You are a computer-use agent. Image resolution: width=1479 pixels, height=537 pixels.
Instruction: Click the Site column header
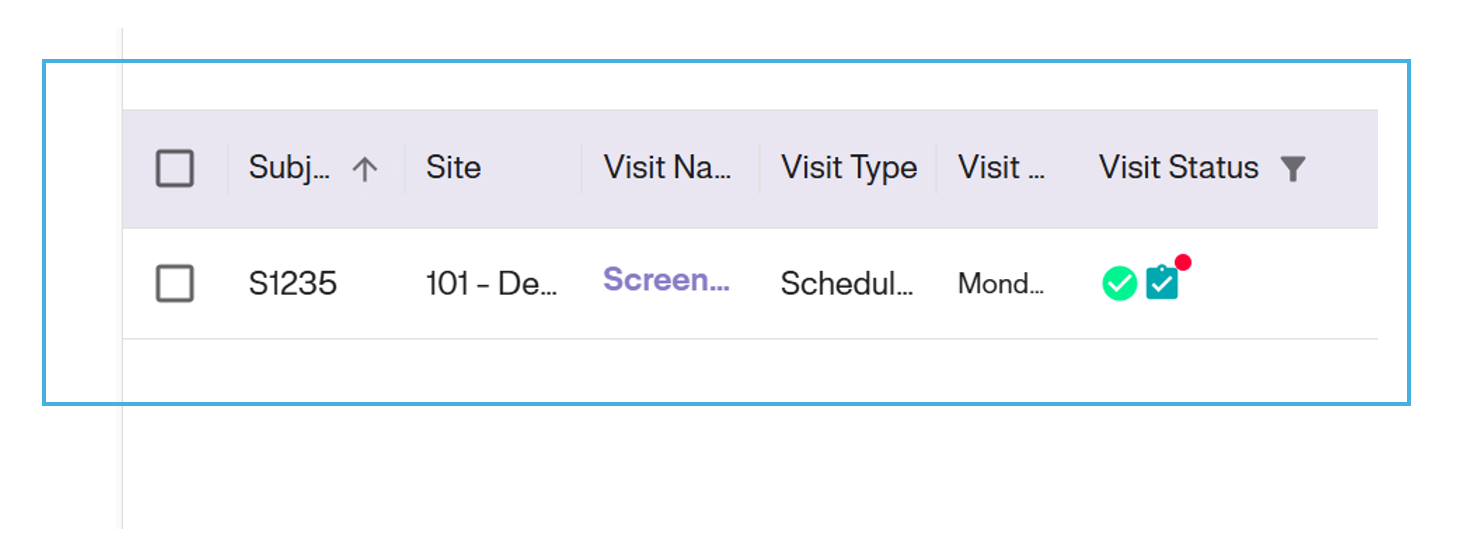453,167
